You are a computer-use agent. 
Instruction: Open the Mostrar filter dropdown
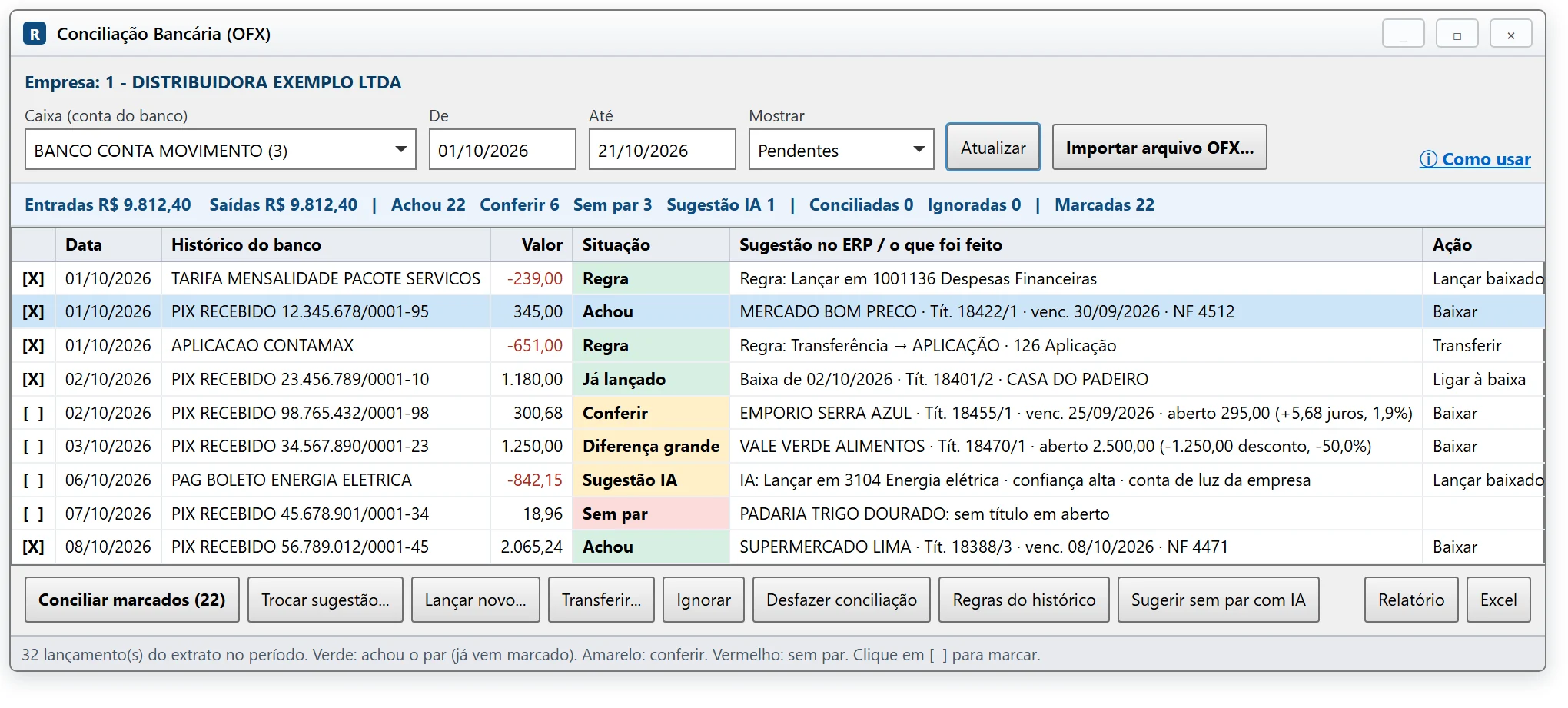click(x=842, y=149)
